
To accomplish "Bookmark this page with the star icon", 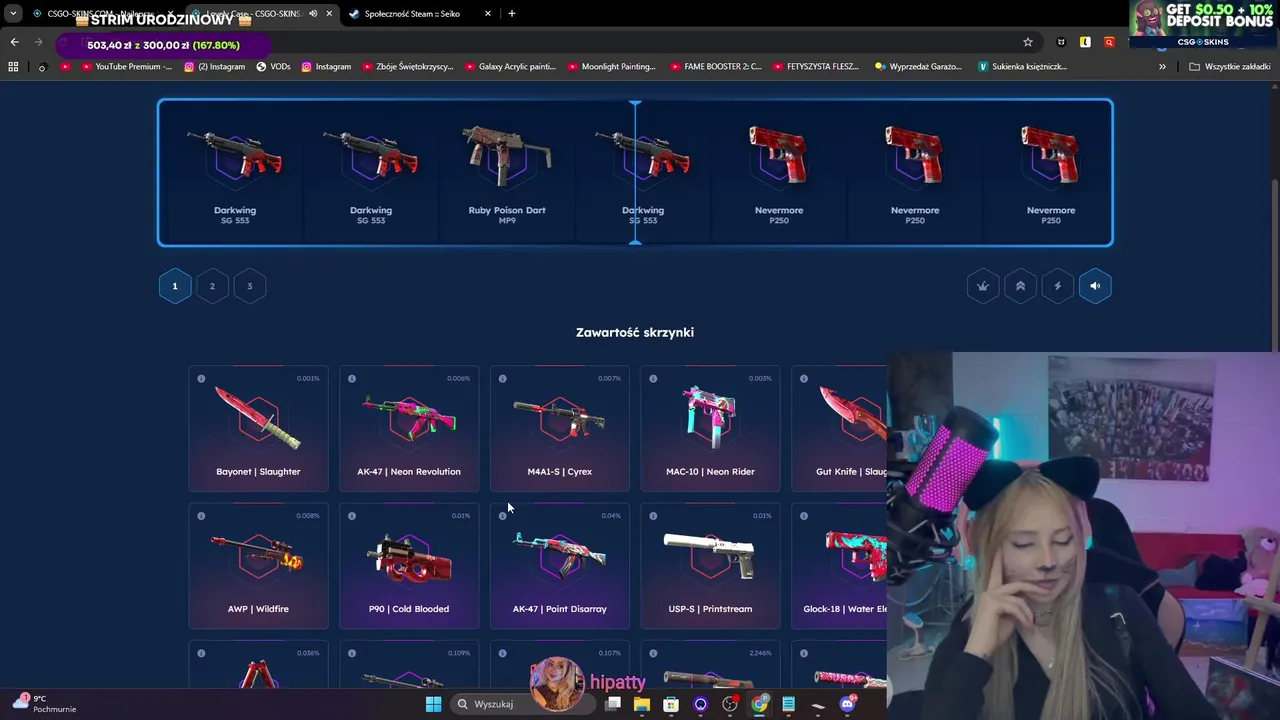I will click(x=1027, y=42).
